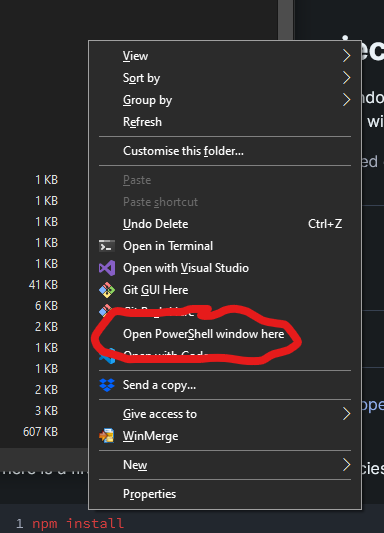Click the Git GUI Here icon
The width and height of the screenshot is (384, 533).
107,290
